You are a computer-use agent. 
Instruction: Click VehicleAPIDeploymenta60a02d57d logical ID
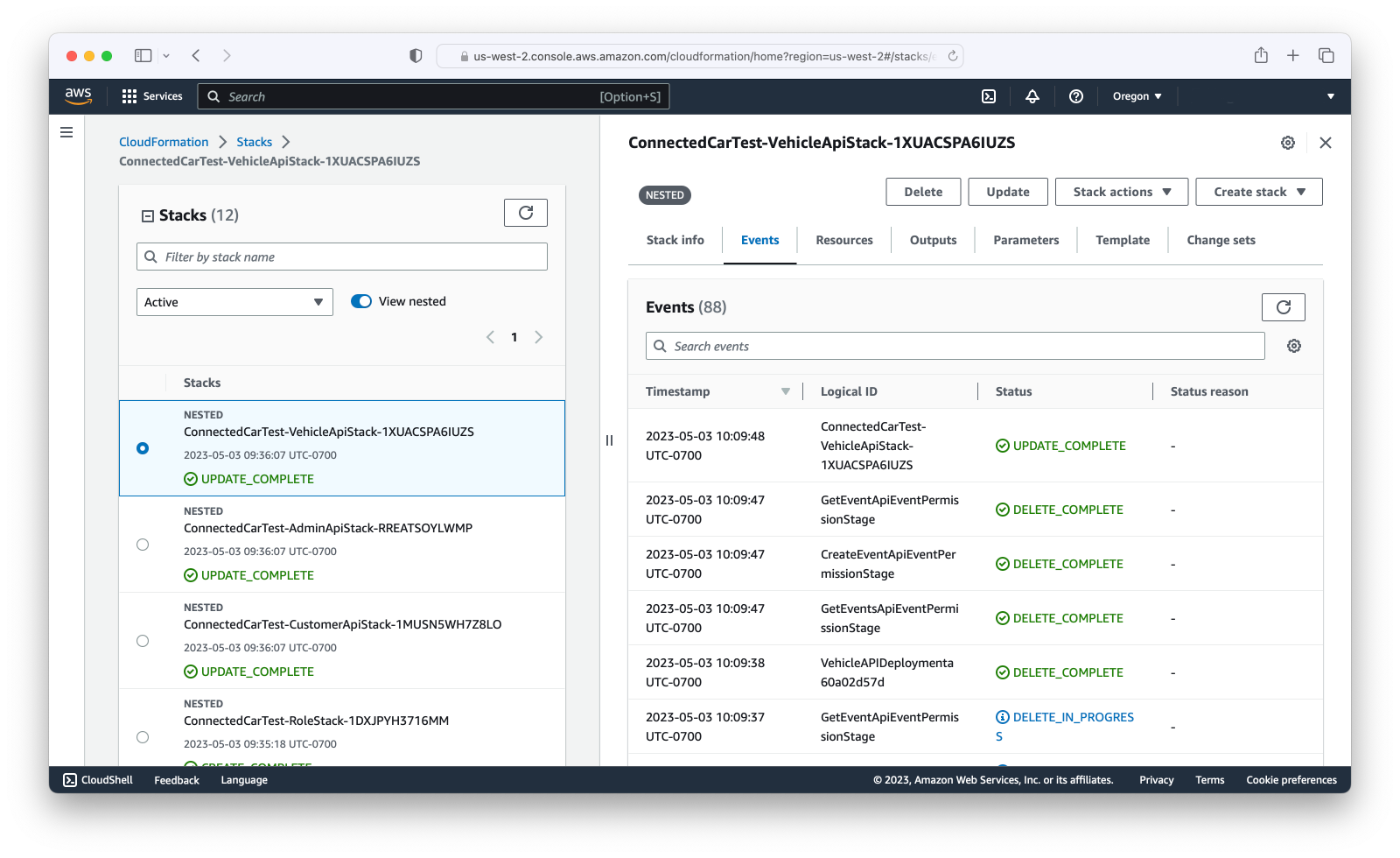887,672
